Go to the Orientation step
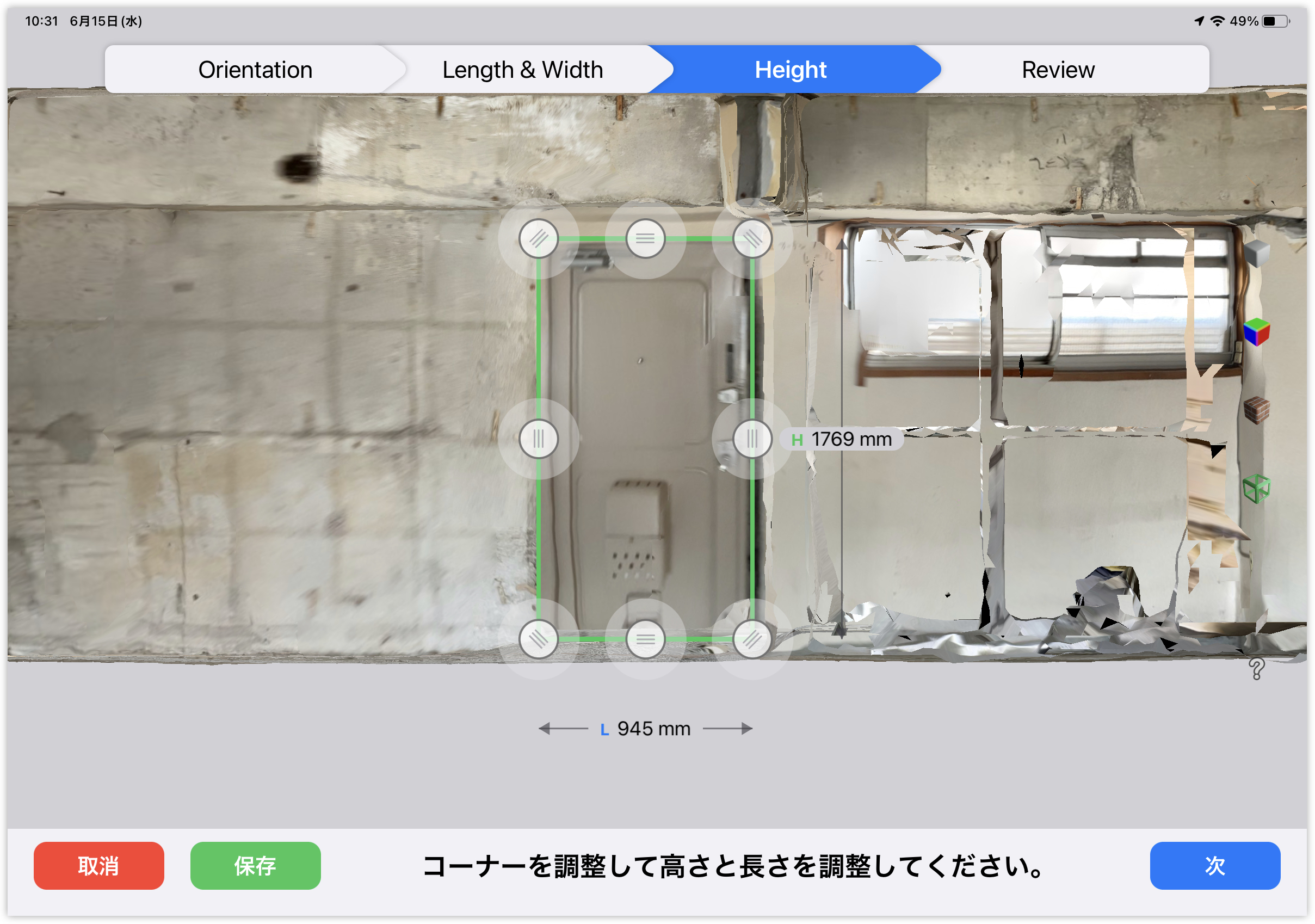 pos(256,70)
